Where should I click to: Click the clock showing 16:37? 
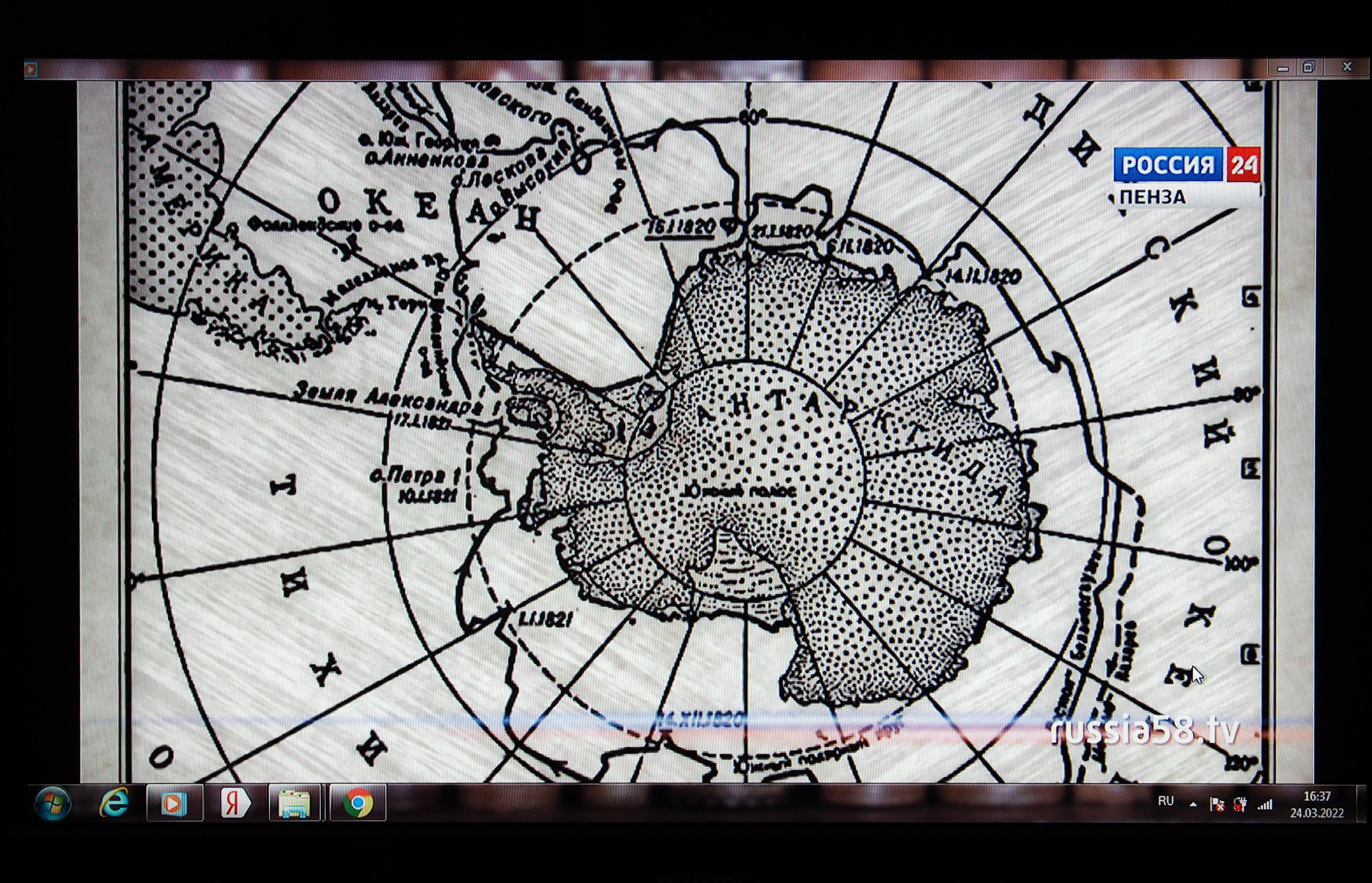[x=1316, y=804]
